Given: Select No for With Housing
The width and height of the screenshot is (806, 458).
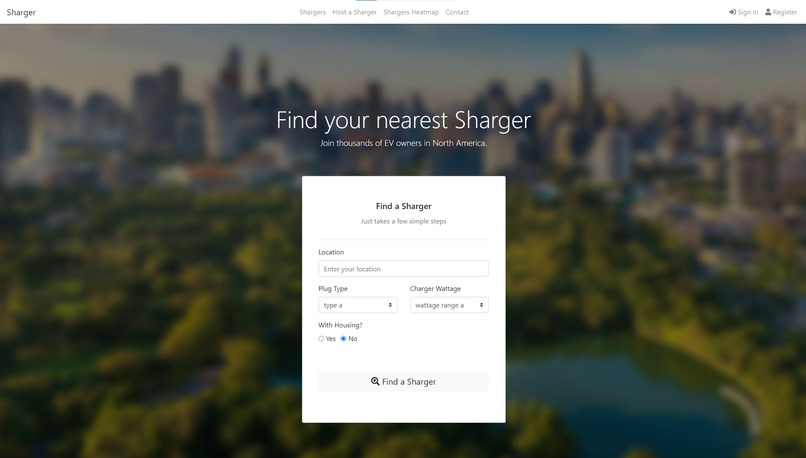Looking at the screenshot, I should (x=343, y=339).
